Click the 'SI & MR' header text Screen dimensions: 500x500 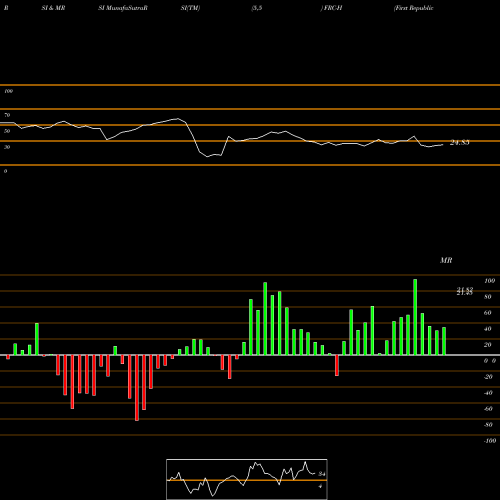coord(53,8)
